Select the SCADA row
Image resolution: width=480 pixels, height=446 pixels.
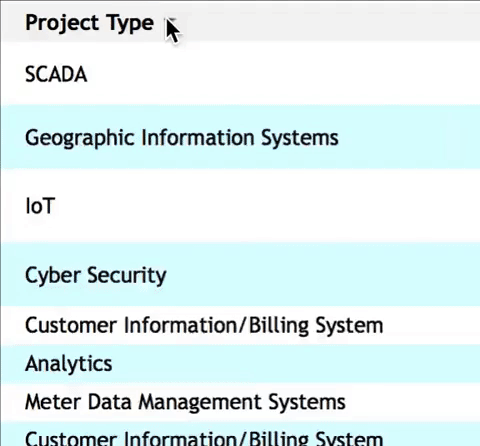pos(240,73)
